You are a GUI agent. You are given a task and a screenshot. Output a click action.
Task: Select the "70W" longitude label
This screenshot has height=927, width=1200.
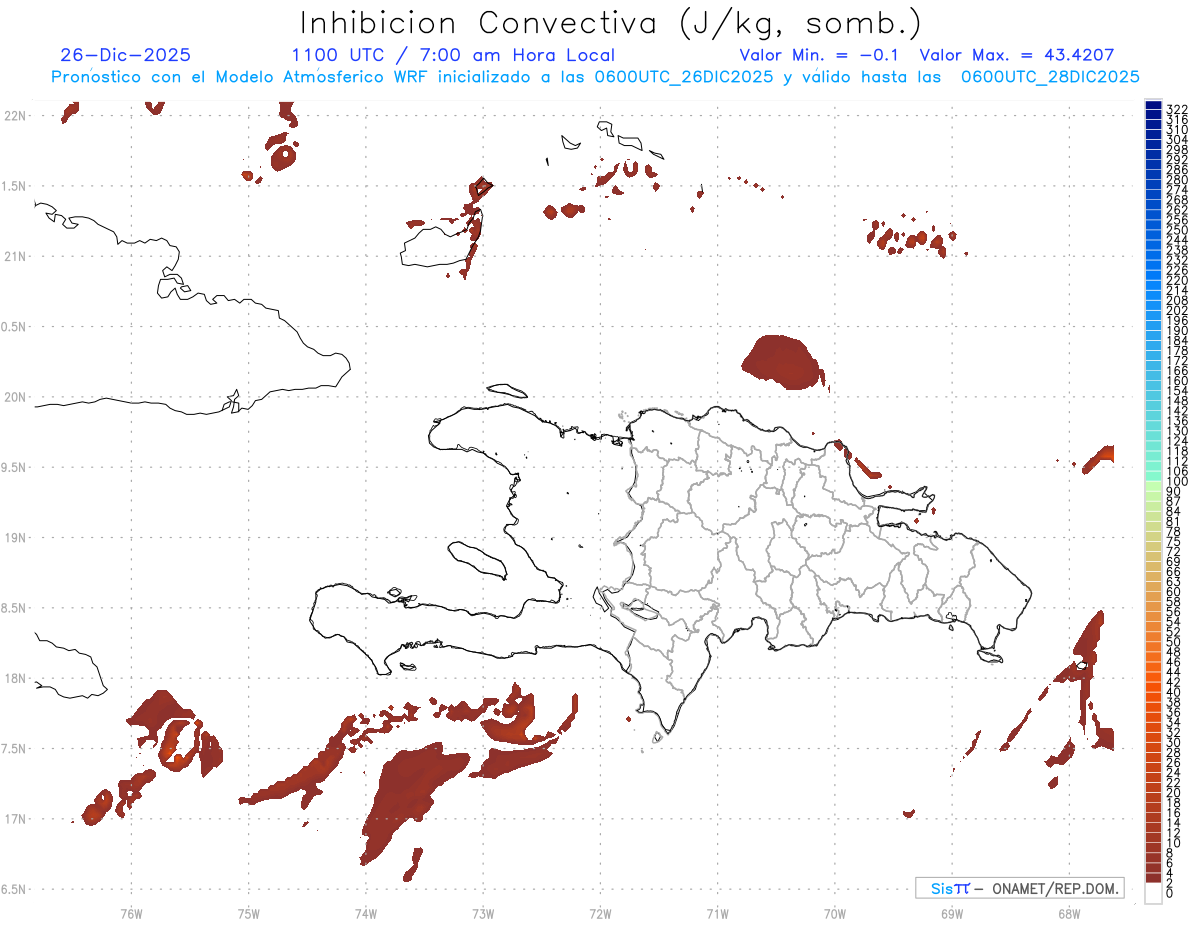[x=835, y=914]
